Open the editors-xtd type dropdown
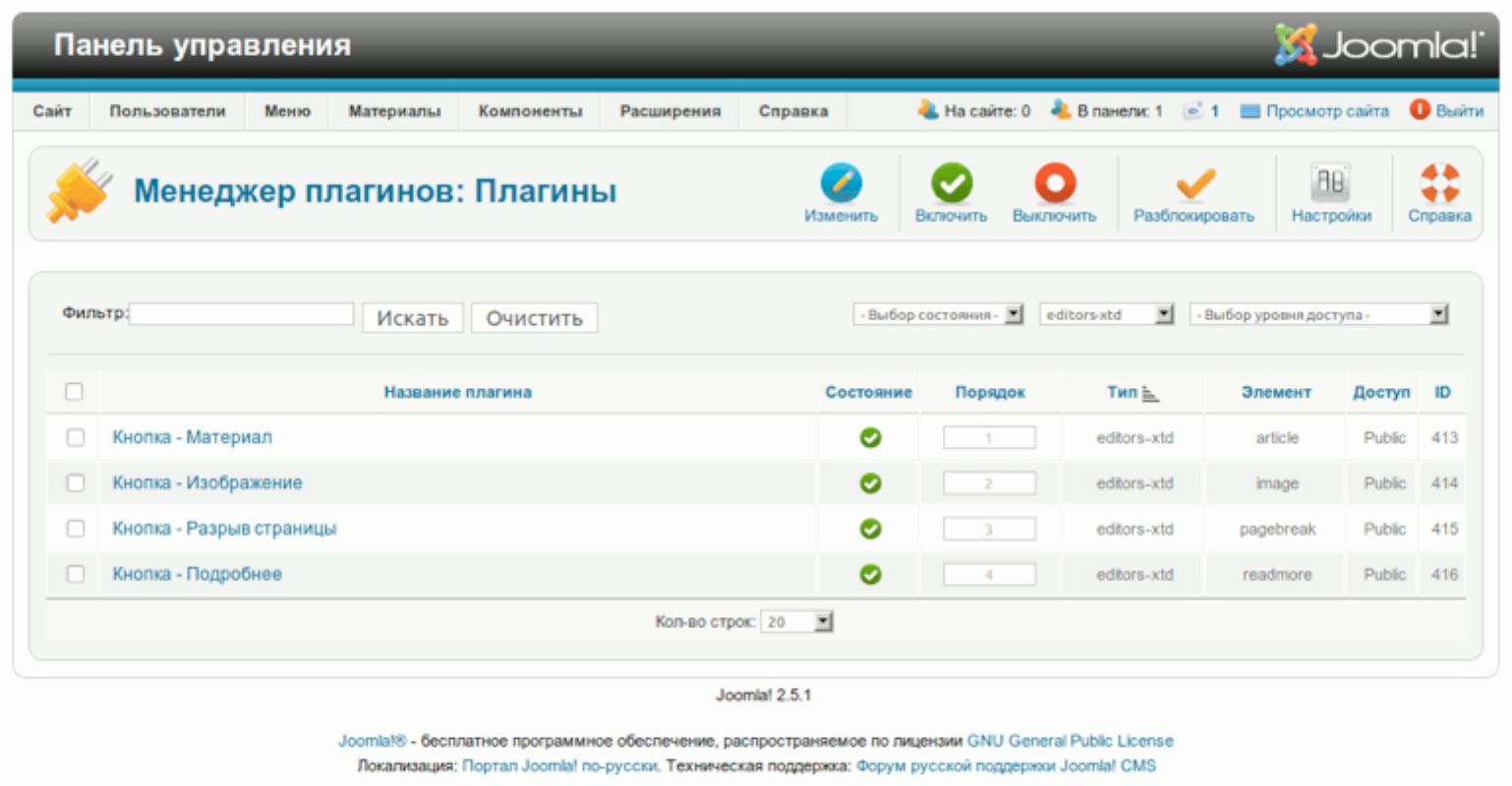The height and width of the screenshot is (786, 1512). (x=1107, y=314)
